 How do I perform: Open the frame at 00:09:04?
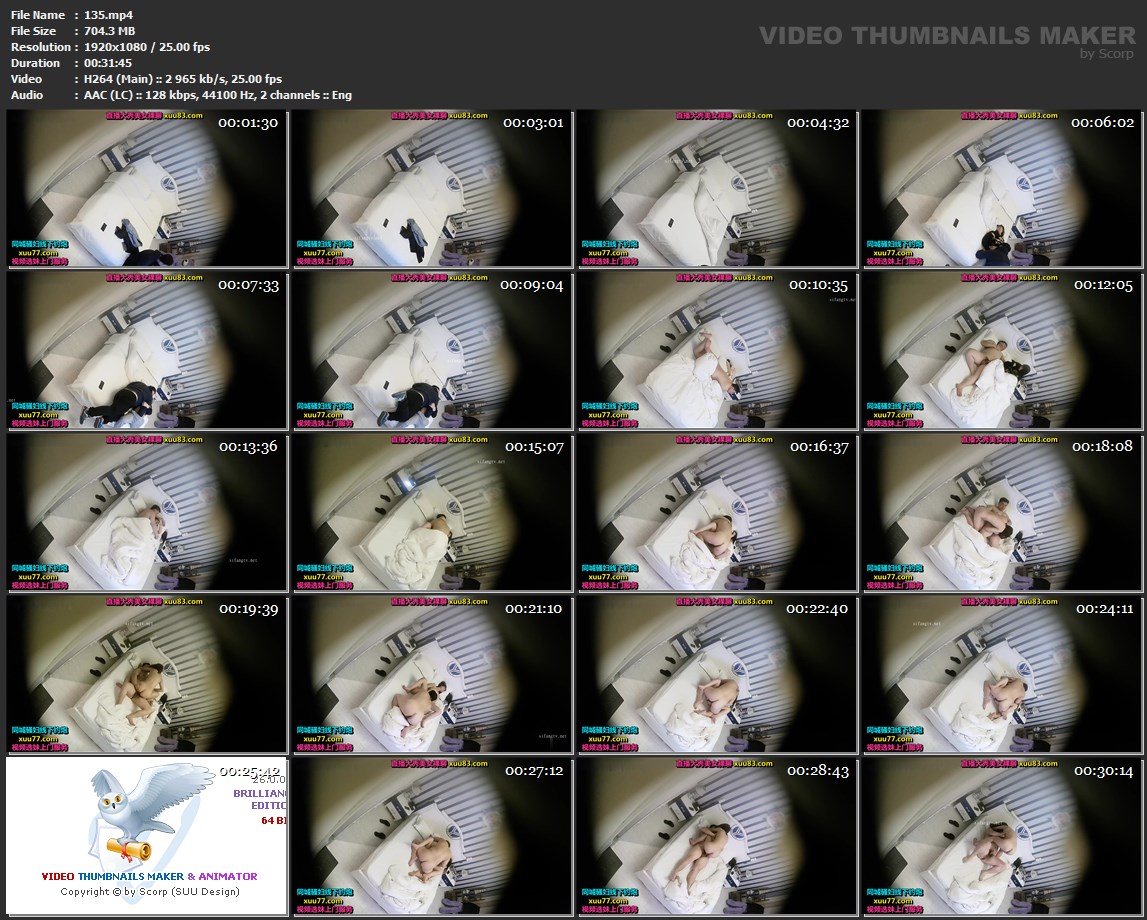(x=432, y=350)
